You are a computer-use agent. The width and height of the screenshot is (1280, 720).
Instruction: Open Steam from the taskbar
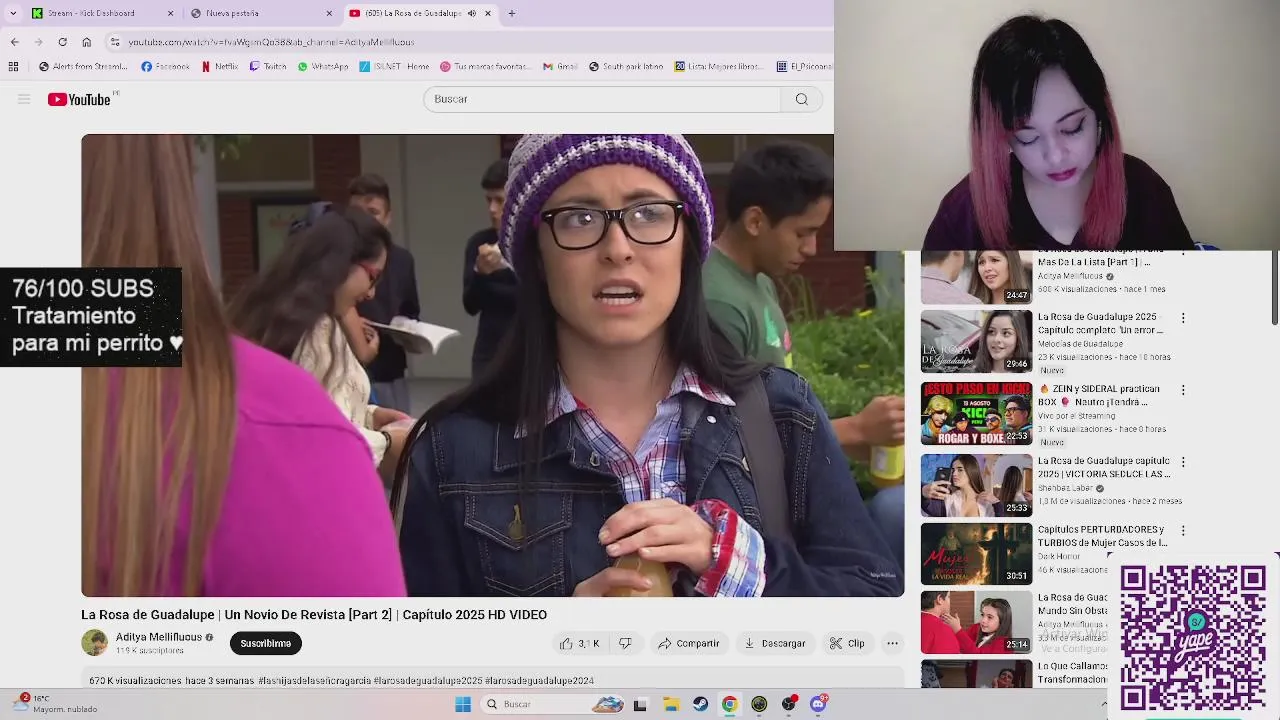[700, 704]
